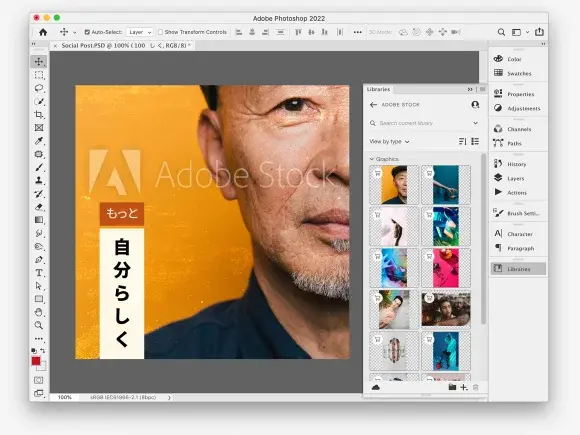
Task: Open status bar info arrow
Action: pos(169,398)
